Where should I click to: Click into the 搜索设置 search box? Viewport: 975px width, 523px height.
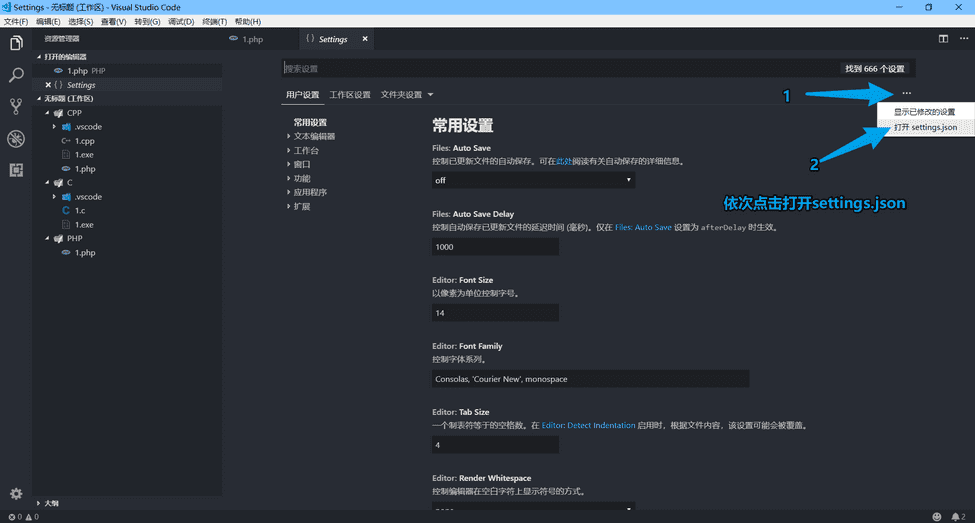tap(560, 69)
